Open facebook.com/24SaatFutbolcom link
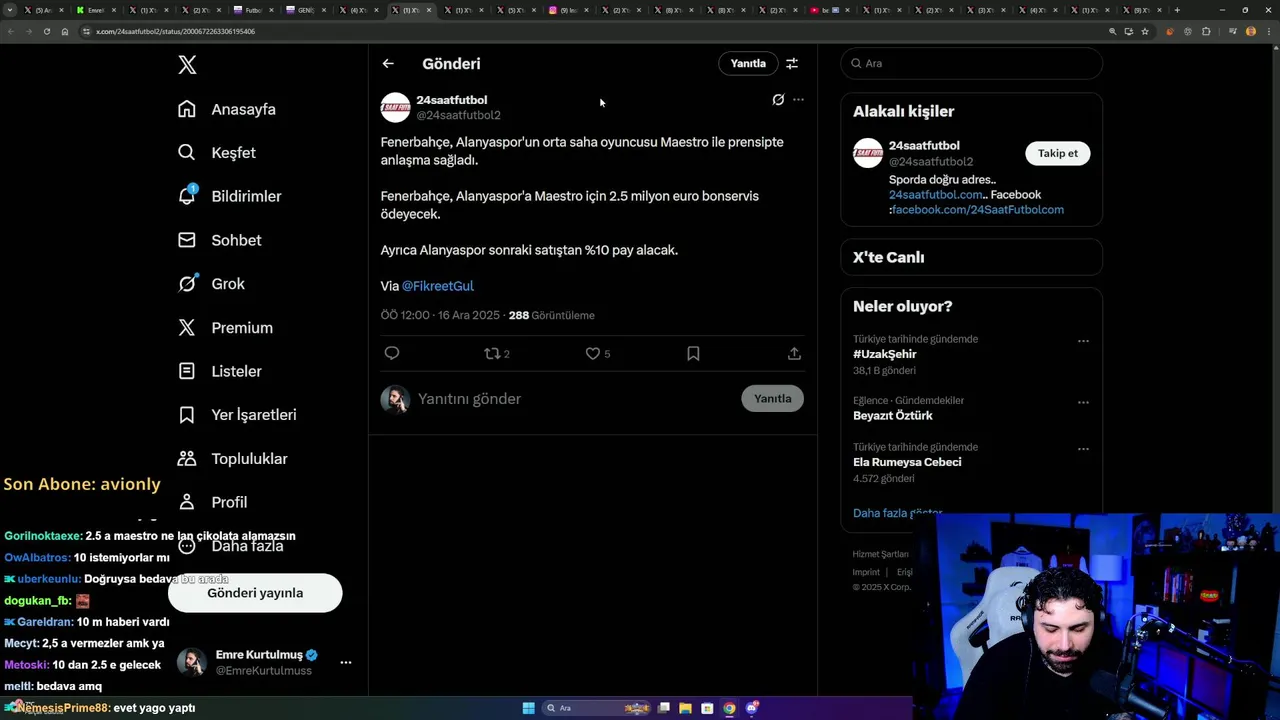Image resolution: width=1280 pixels, height=720 pixels. (x=978, y=210)
